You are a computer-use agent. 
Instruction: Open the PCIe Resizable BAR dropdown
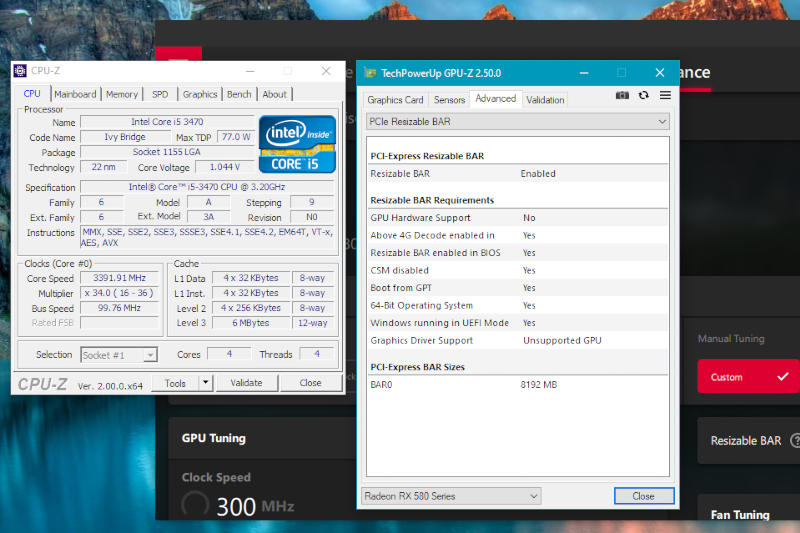517,121
